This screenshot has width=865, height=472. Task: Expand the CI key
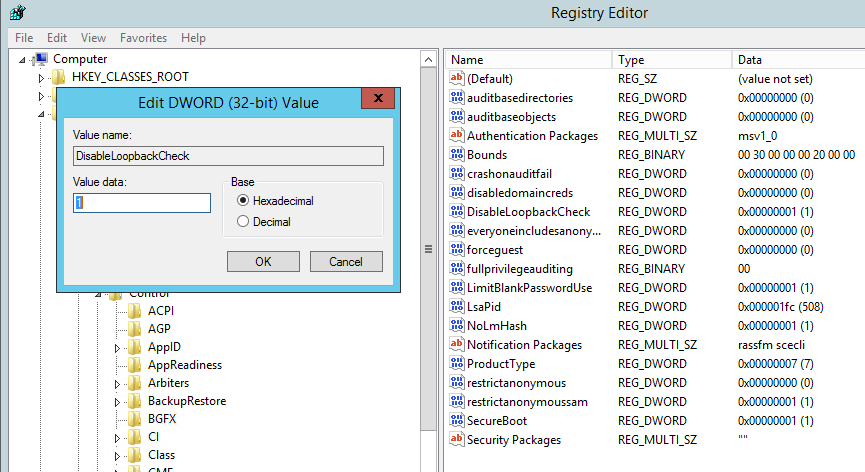(x=117, y=438)
